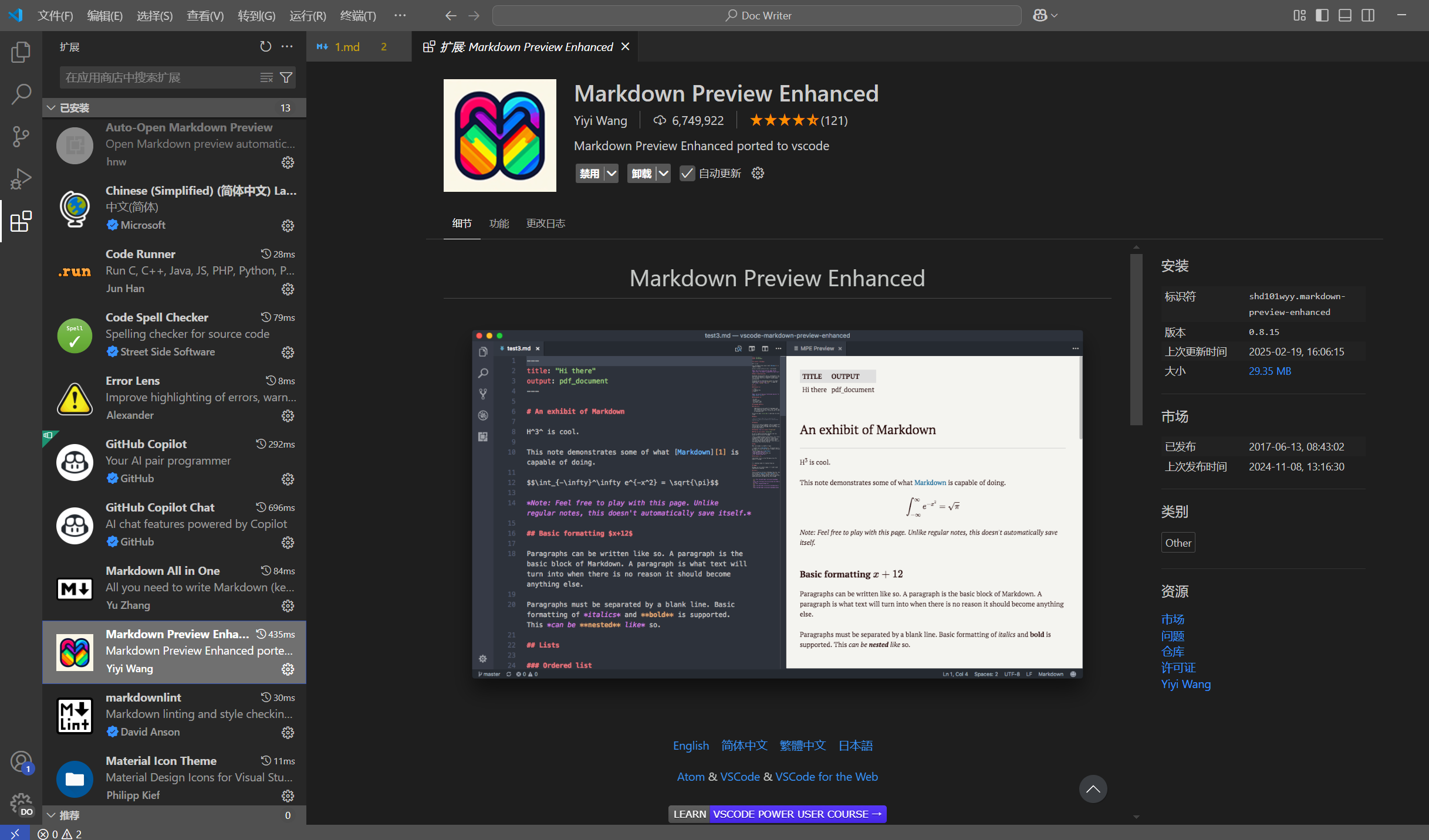Screen dimensions: 1429x840
Task: Open the English version of the readme
Action: point(691,745)
